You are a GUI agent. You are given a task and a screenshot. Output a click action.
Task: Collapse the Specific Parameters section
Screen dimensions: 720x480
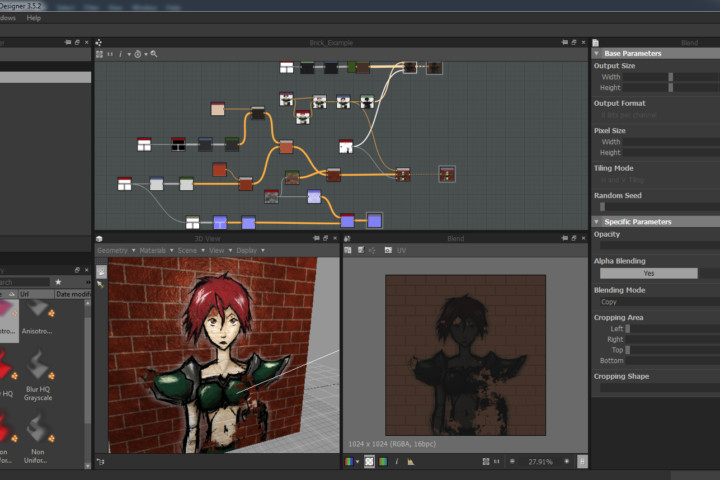click(597, 221)
